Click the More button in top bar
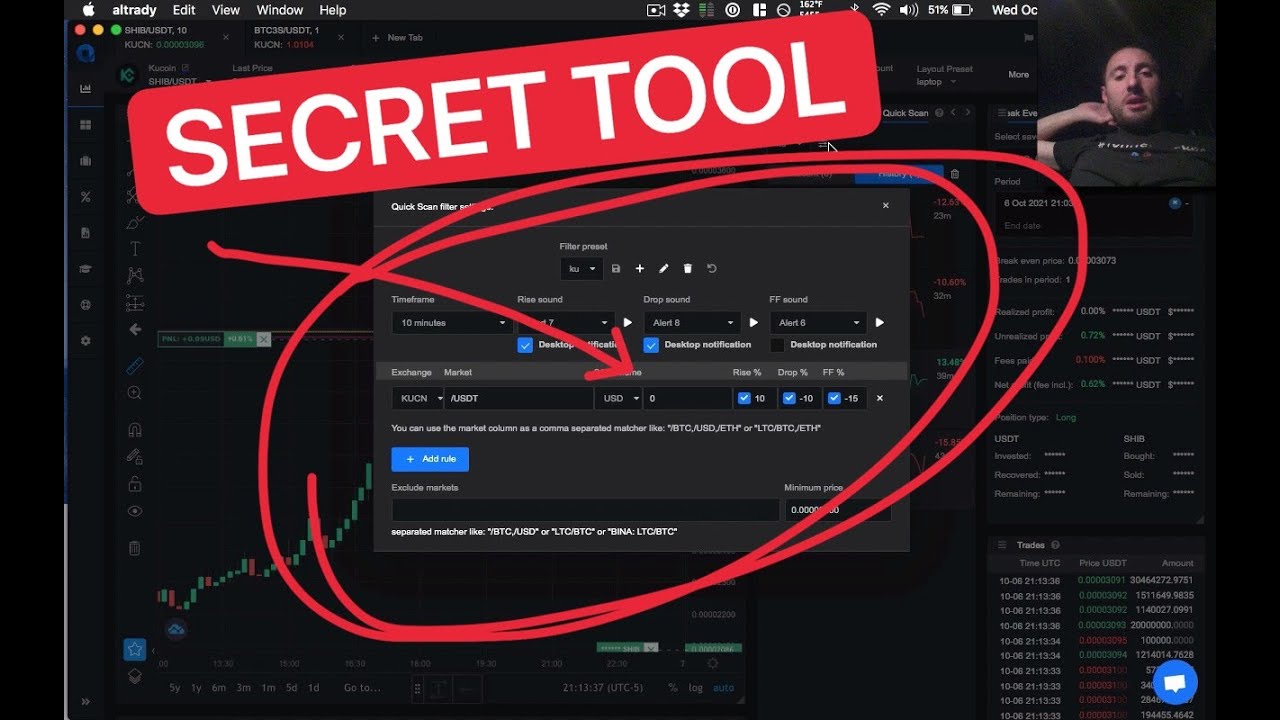 pos(1018,75)
